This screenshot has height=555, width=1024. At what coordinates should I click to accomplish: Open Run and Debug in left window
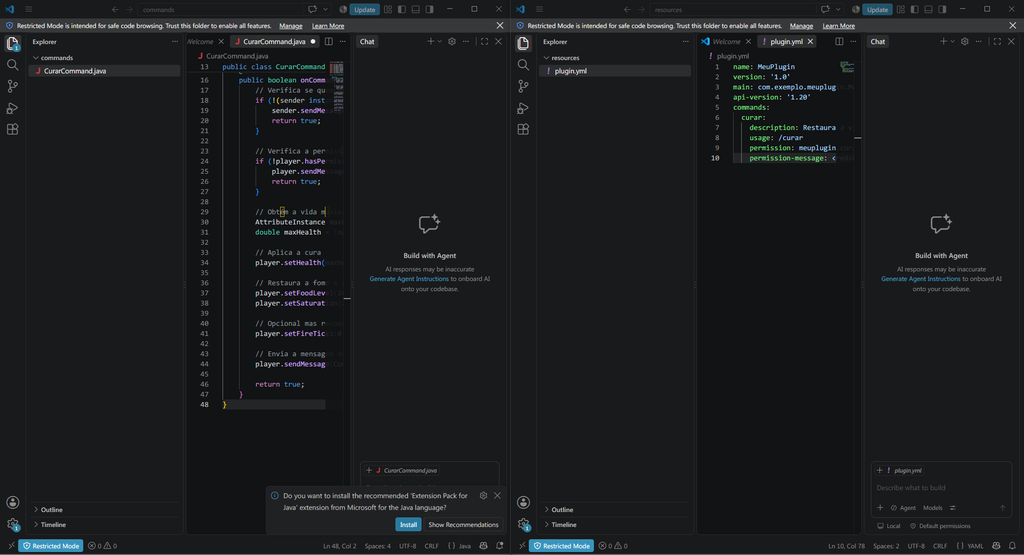[x=12, y=108]
